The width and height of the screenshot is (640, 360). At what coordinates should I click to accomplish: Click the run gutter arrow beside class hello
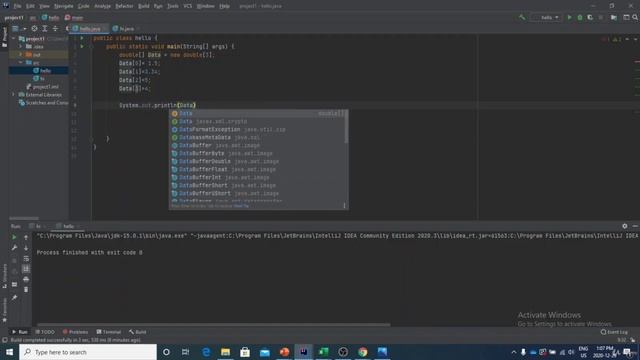pyautogui.click(x=82, y=38)
